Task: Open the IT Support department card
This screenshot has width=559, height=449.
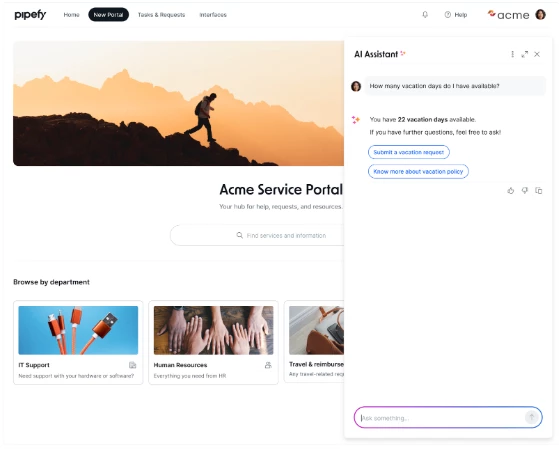Action: (78, 342)
